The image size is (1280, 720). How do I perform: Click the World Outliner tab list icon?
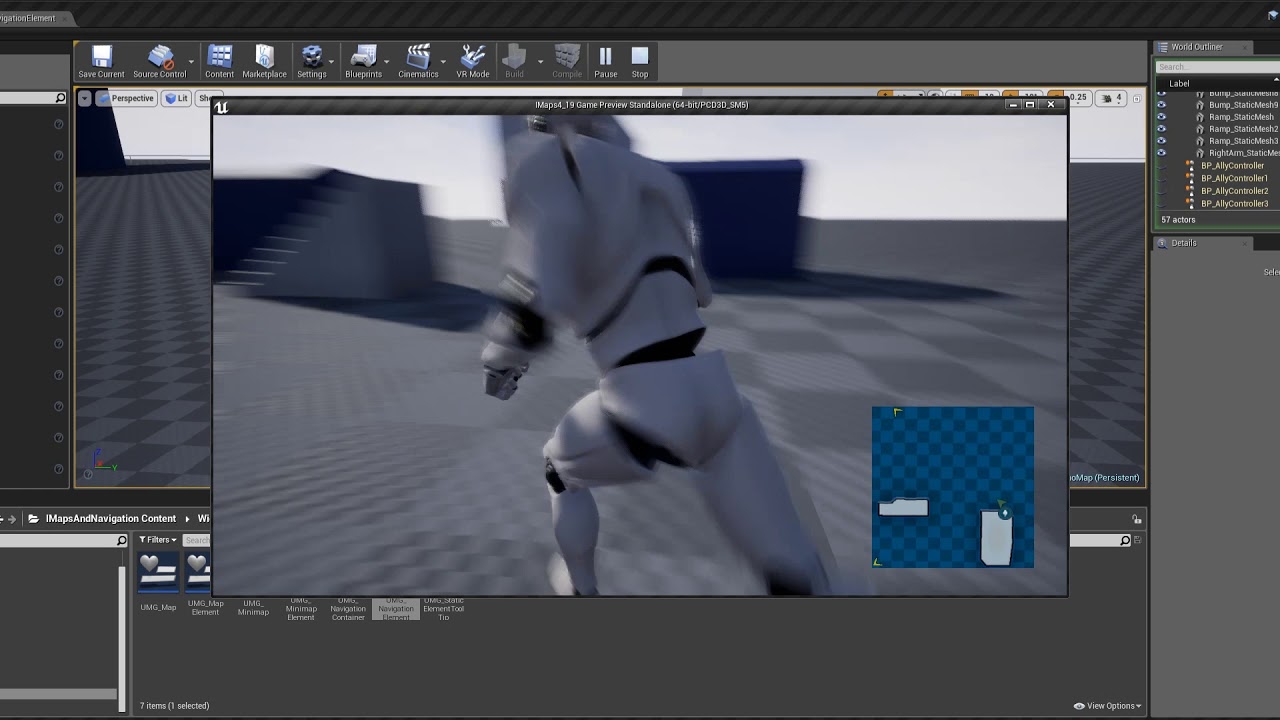(1163, 47)
